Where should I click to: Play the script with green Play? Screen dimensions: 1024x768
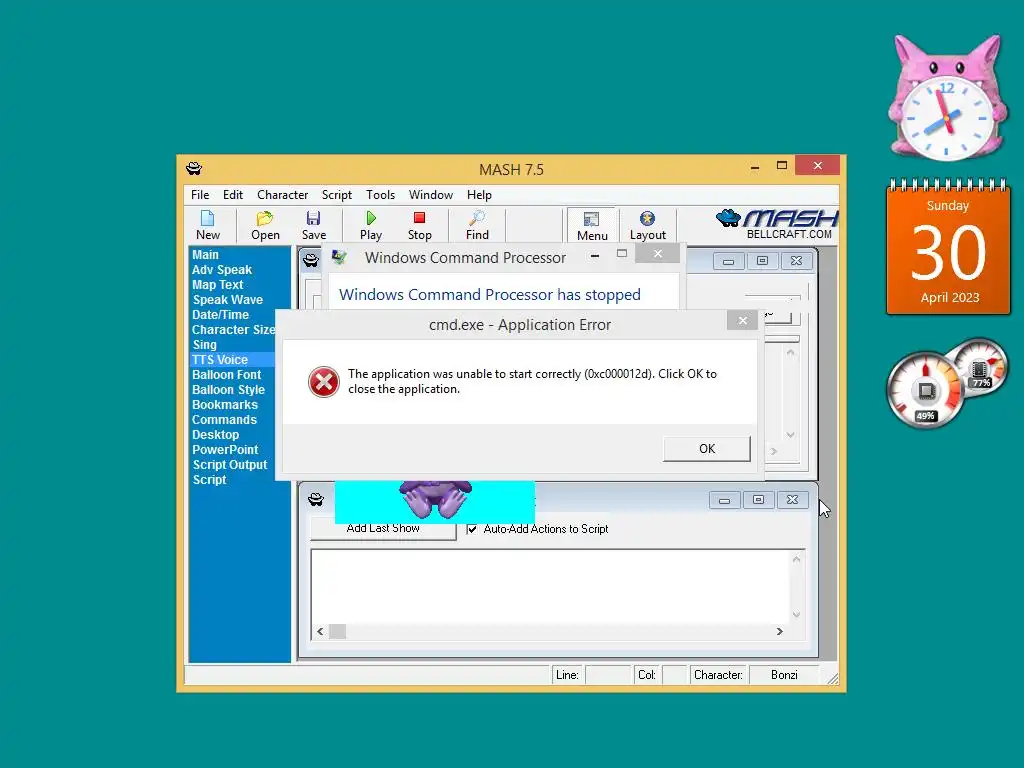click(x=371, y=225)
